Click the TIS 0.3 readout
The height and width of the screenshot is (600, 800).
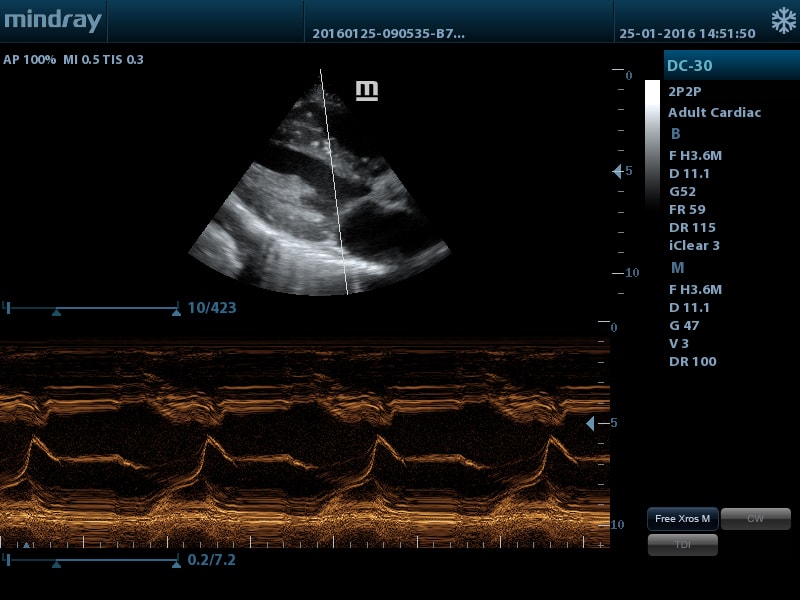[123, 60]
